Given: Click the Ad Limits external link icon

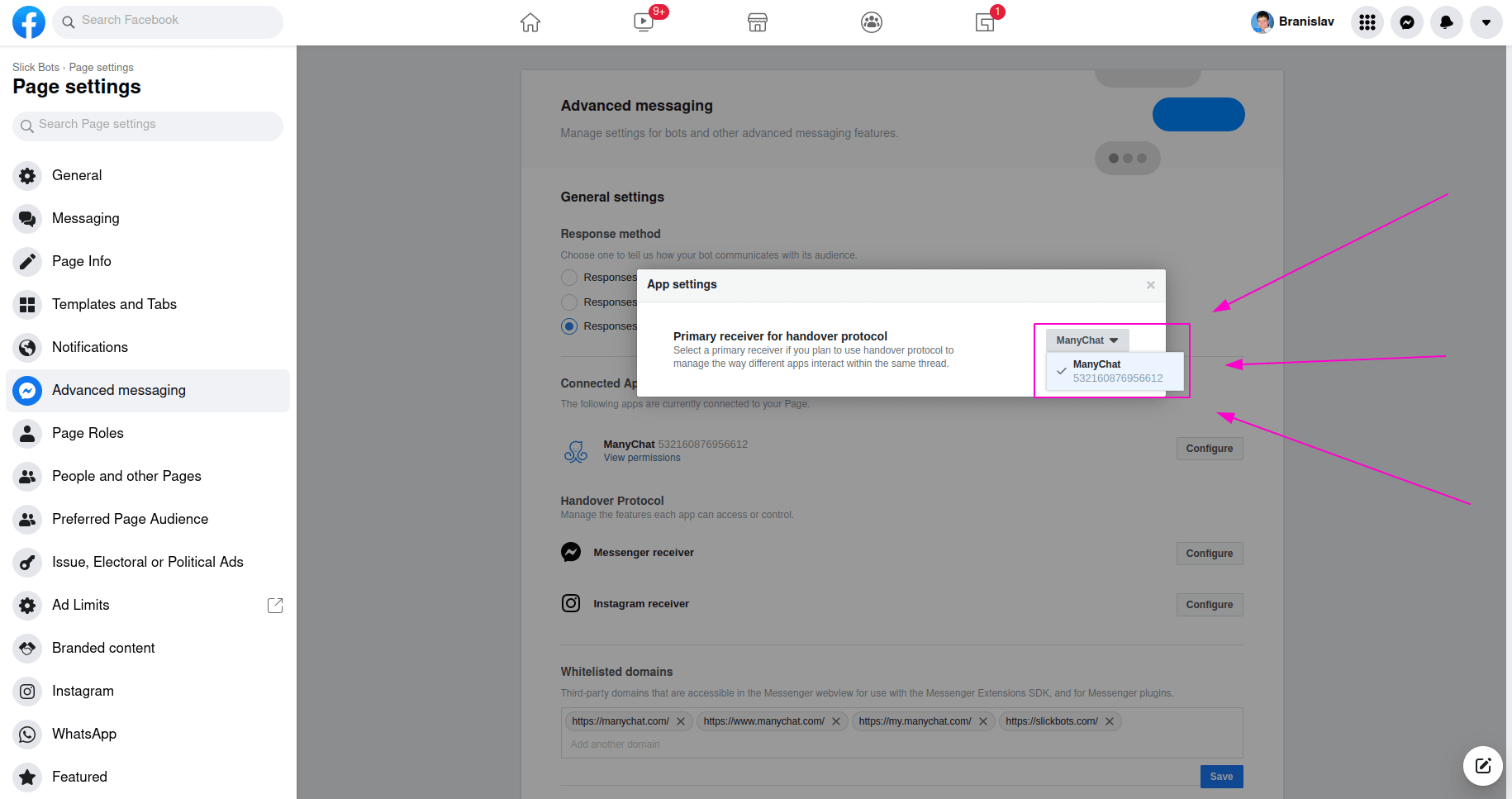Looking at the screenshot, I should click(275, 606).
